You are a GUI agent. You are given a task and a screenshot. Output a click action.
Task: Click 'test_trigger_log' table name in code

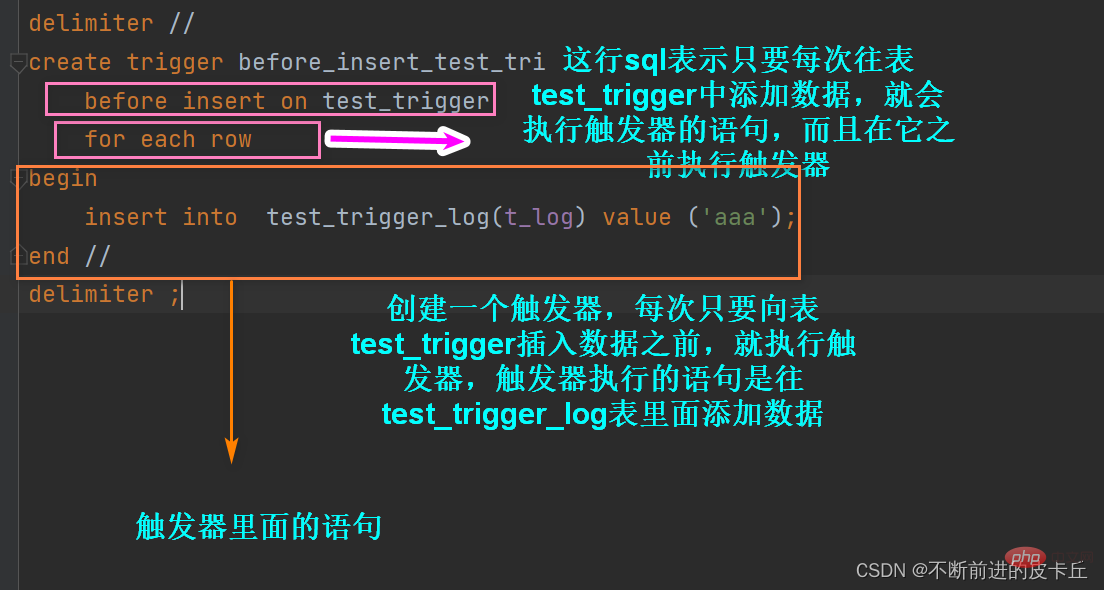pyautogui.click(x=378, y=217)
